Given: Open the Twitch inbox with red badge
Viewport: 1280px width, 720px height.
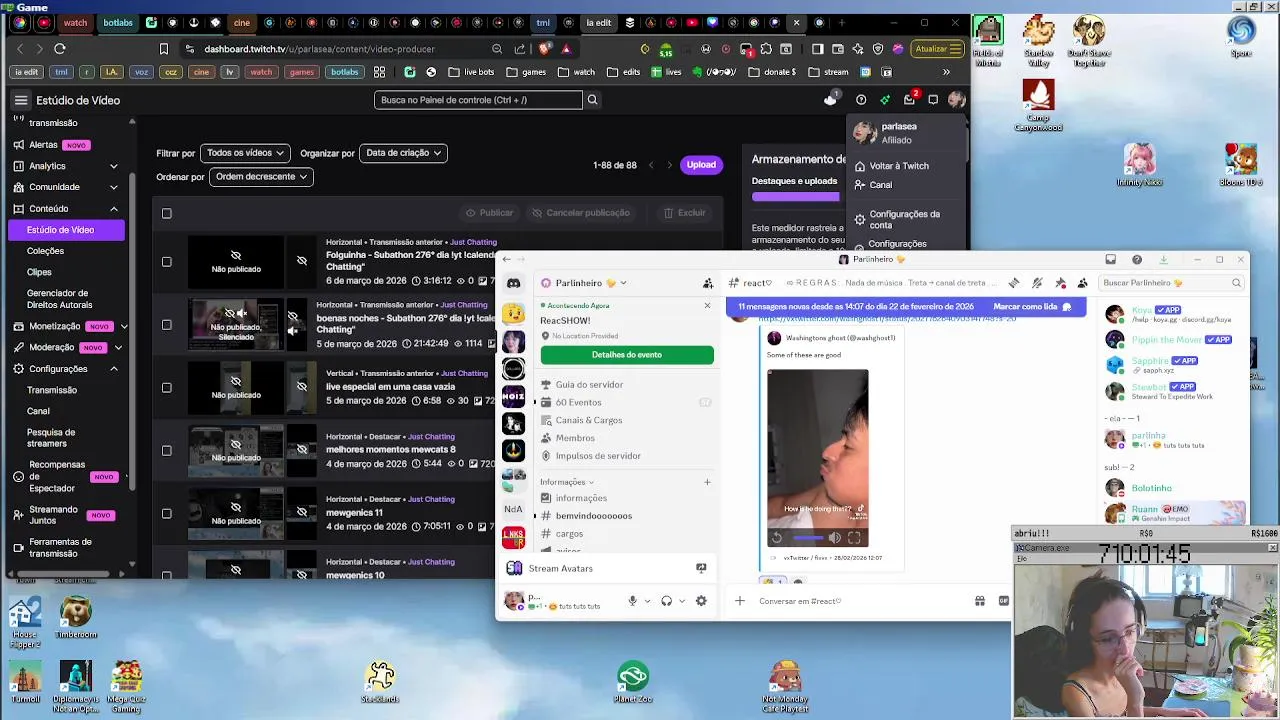Looking at the screenshot, I should (x=909, y=99).
